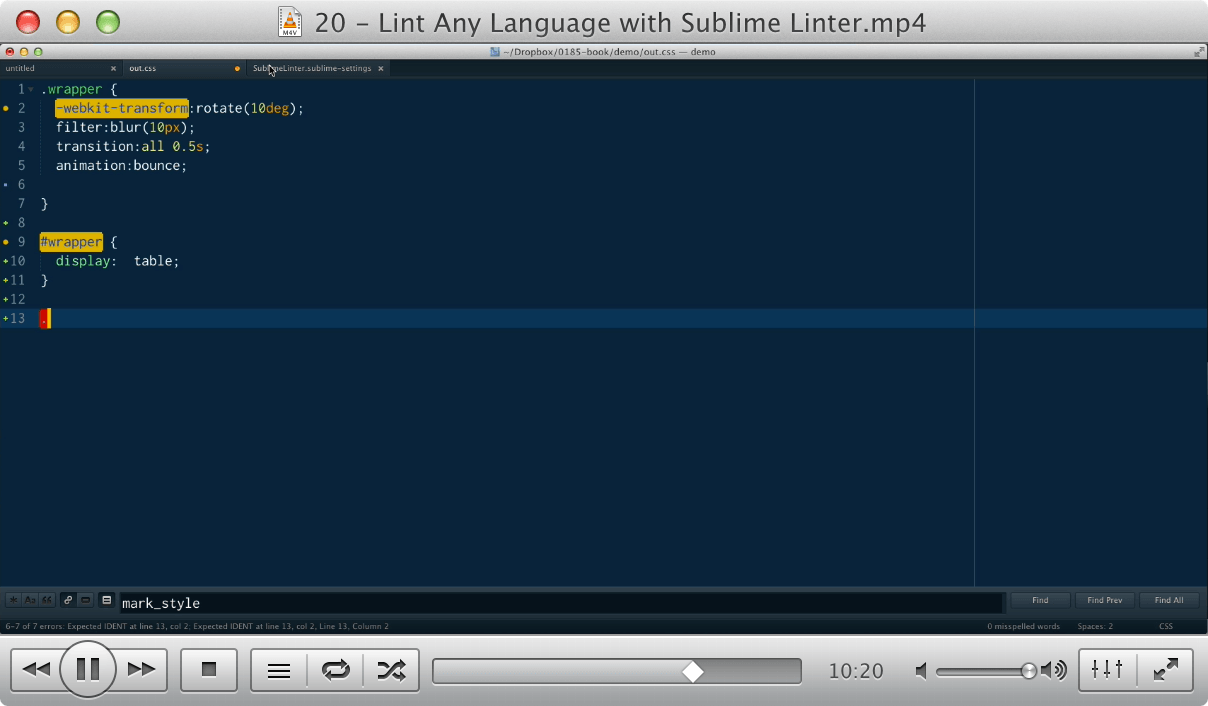This screenshot has width=1208, height=706.
Task: Open the CSS syntax selector in status bar
Action: pos(1165,624)
